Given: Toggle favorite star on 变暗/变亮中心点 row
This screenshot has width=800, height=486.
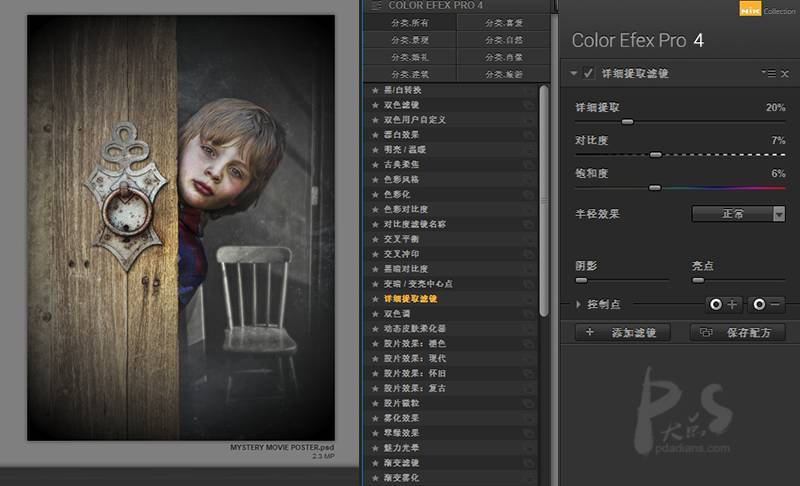Looking at the screenshot, I should [x=375, y=284].
